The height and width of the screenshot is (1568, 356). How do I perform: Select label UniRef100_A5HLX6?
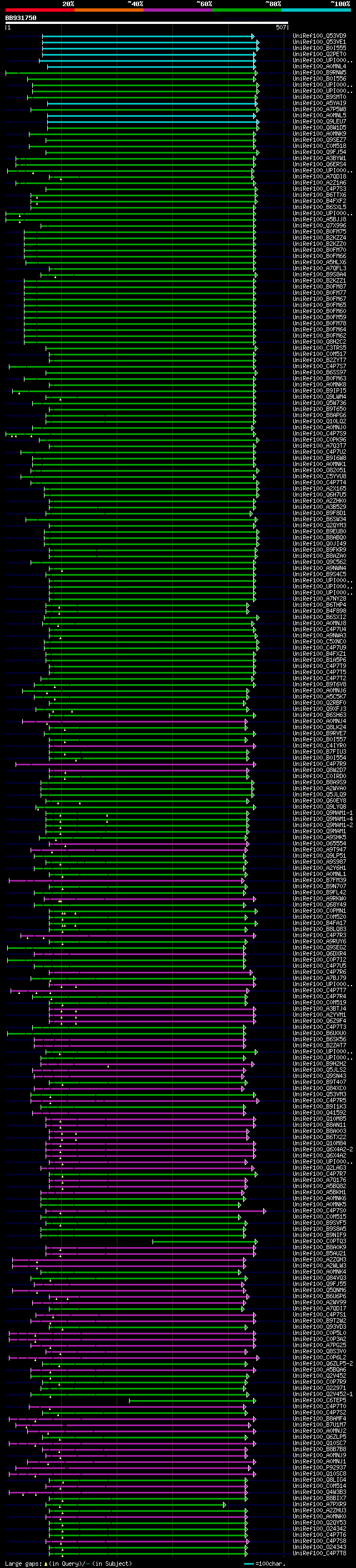(319, 263)
